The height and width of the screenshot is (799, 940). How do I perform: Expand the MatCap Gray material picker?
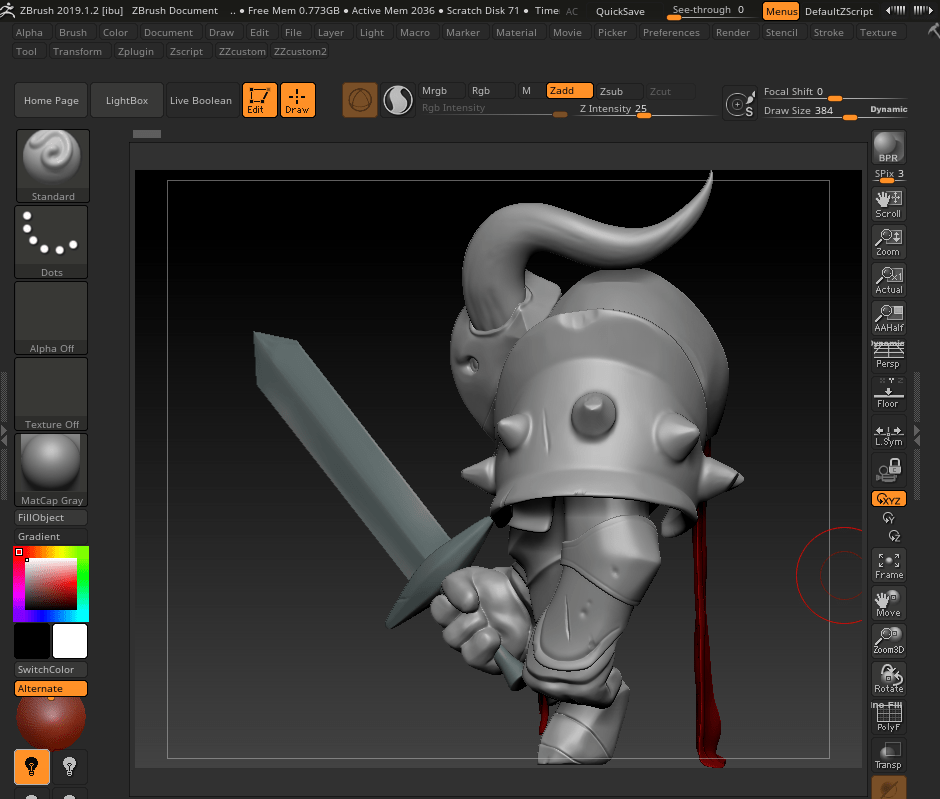53,469
